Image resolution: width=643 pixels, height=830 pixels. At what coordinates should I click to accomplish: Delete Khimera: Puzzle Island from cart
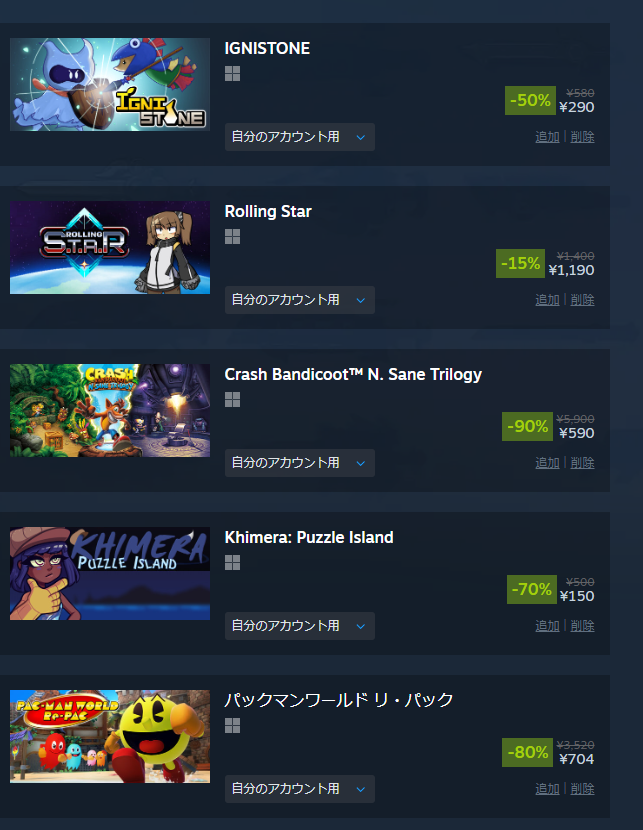[x=582, y=626]
